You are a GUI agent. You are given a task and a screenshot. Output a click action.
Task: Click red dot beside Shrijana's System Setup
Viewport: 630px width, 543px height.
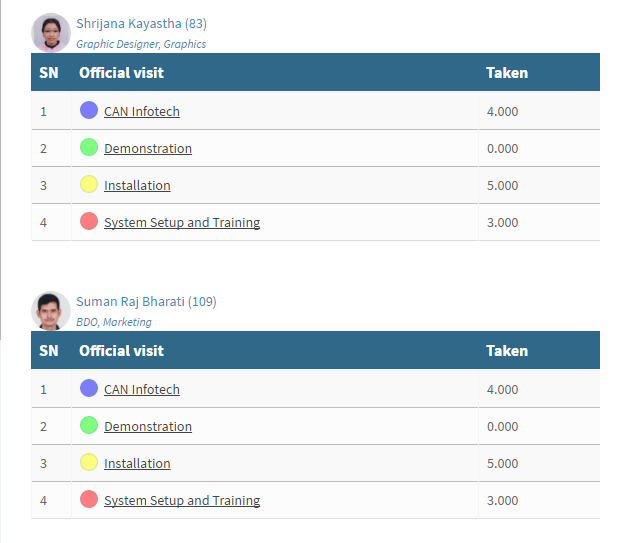89,221
